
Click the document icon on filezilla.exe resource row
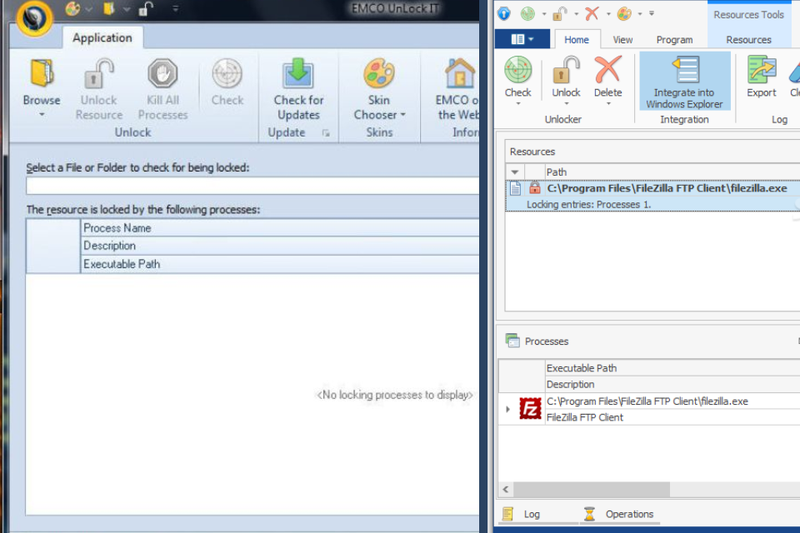click(516, 188)
